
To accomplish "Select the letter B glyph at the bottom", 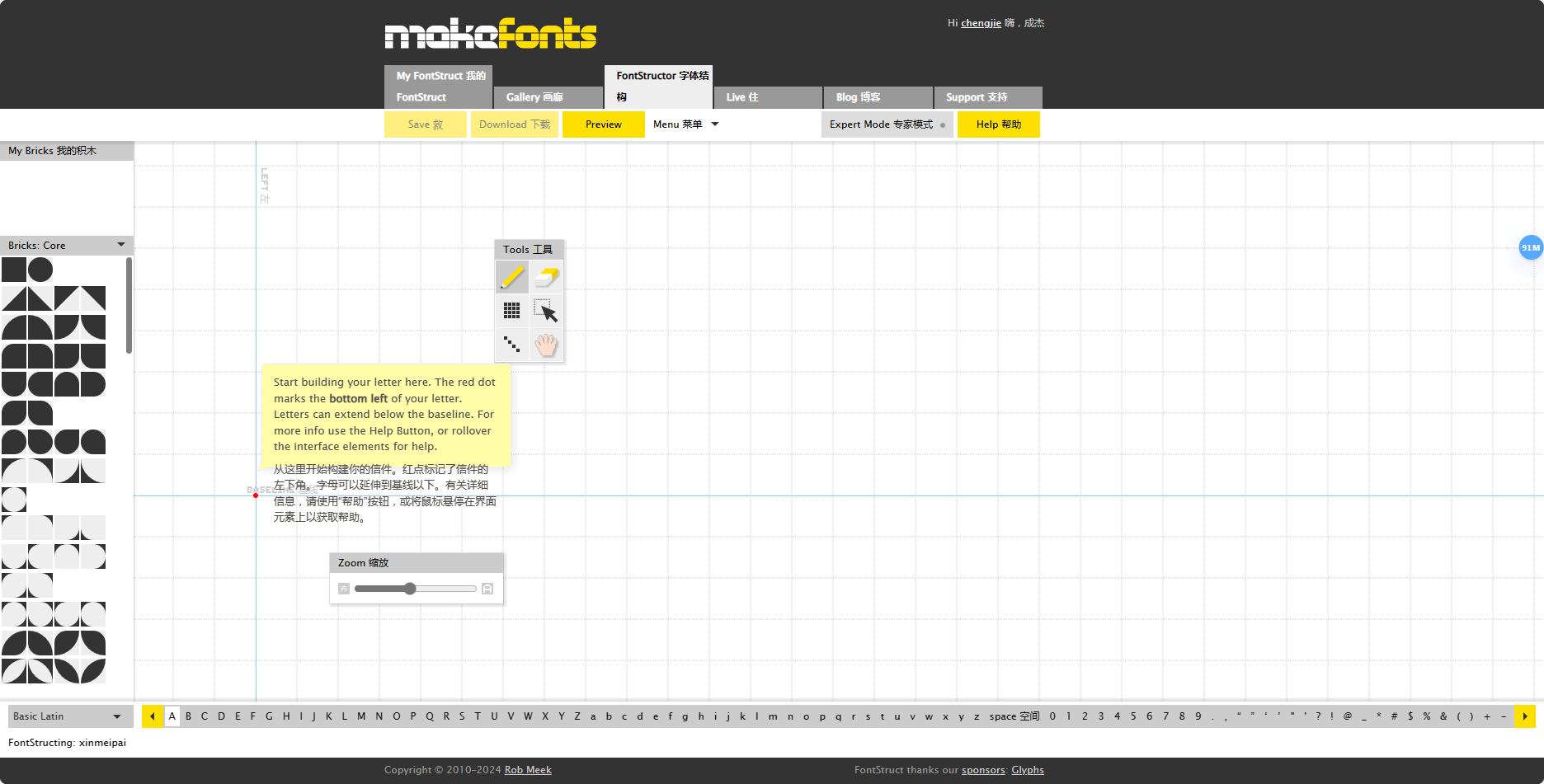I will 187,716.
